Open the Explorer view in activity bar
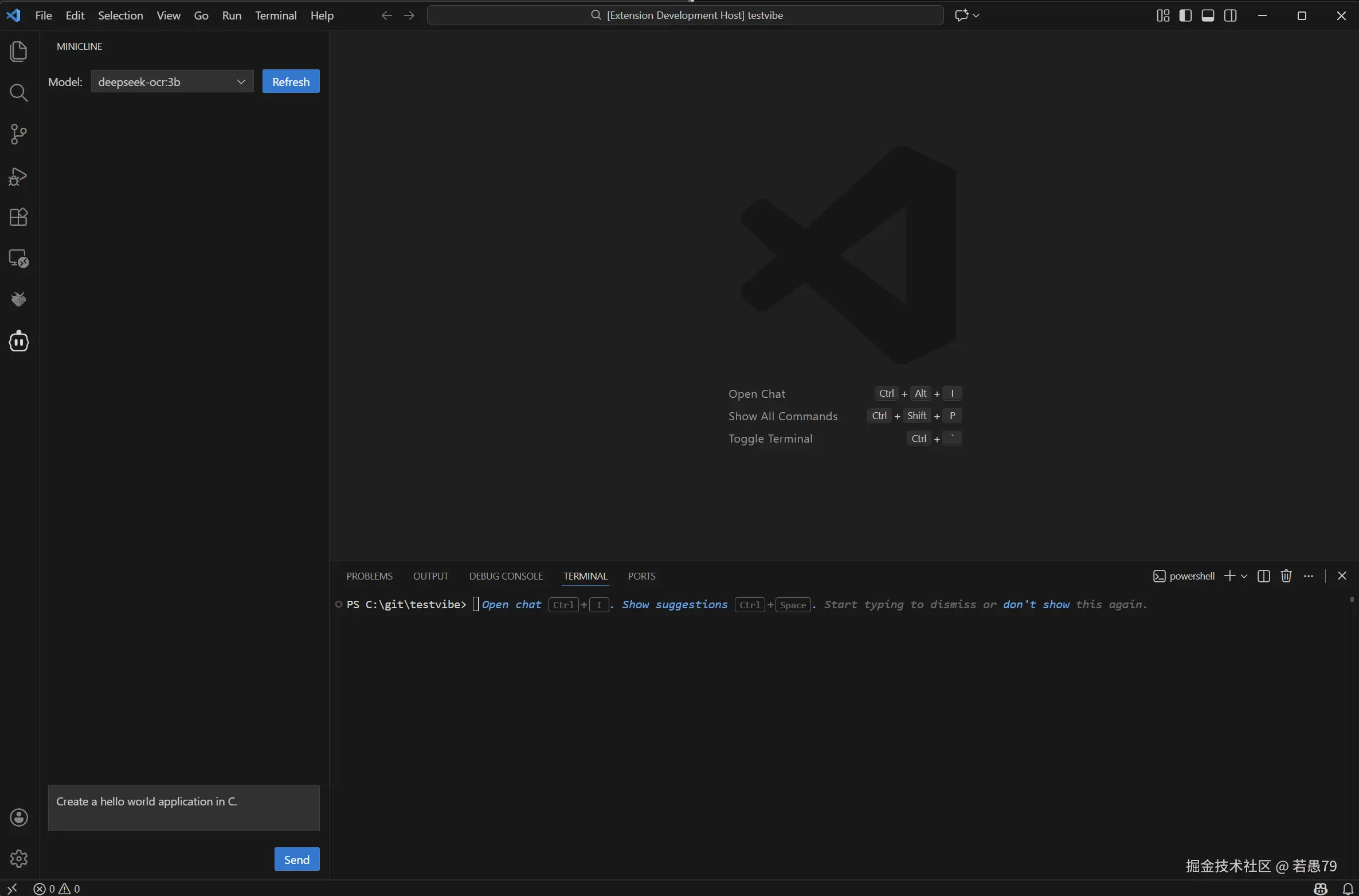 click(18, 52)
